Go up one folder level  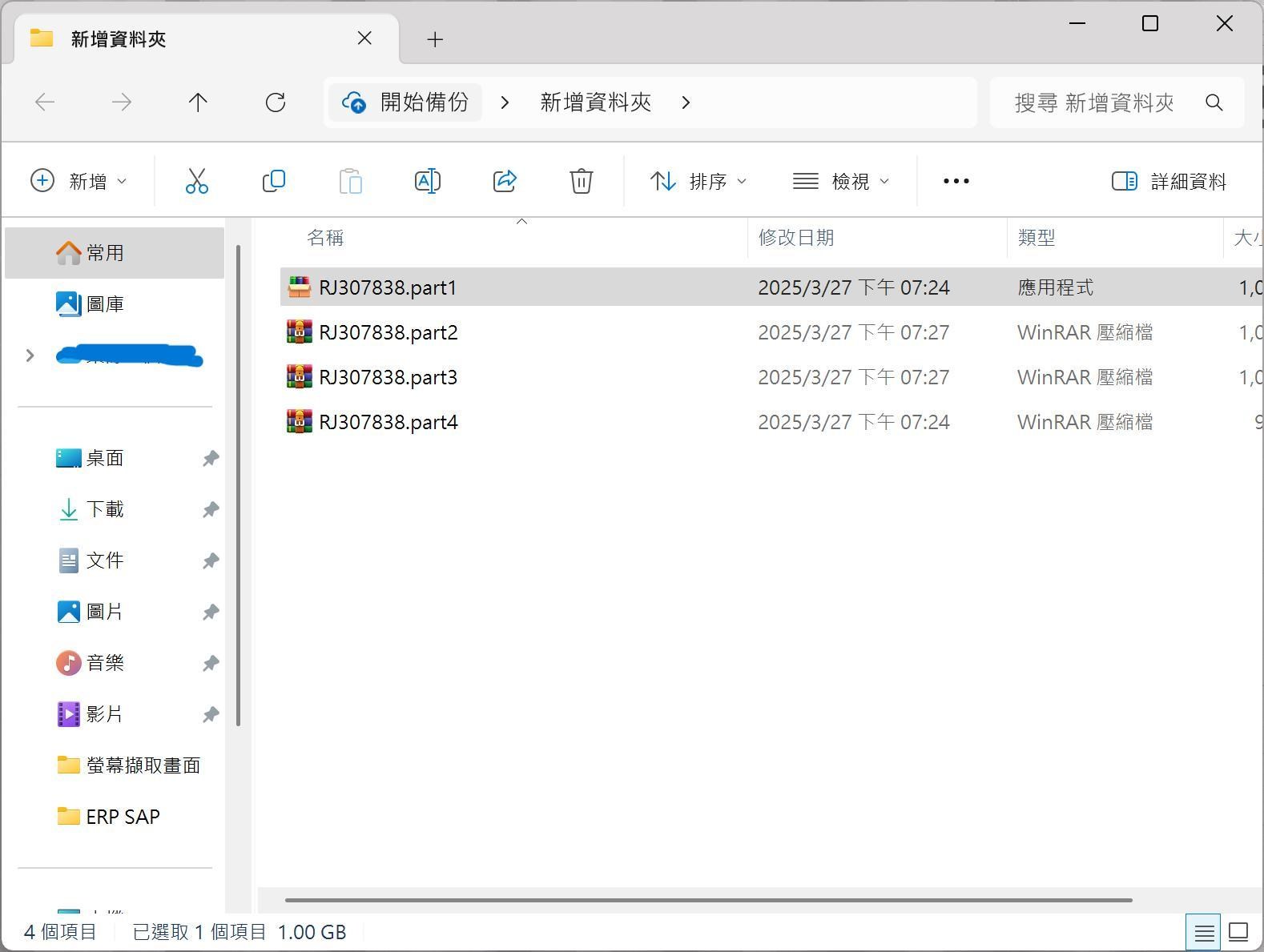click(198, 102)
